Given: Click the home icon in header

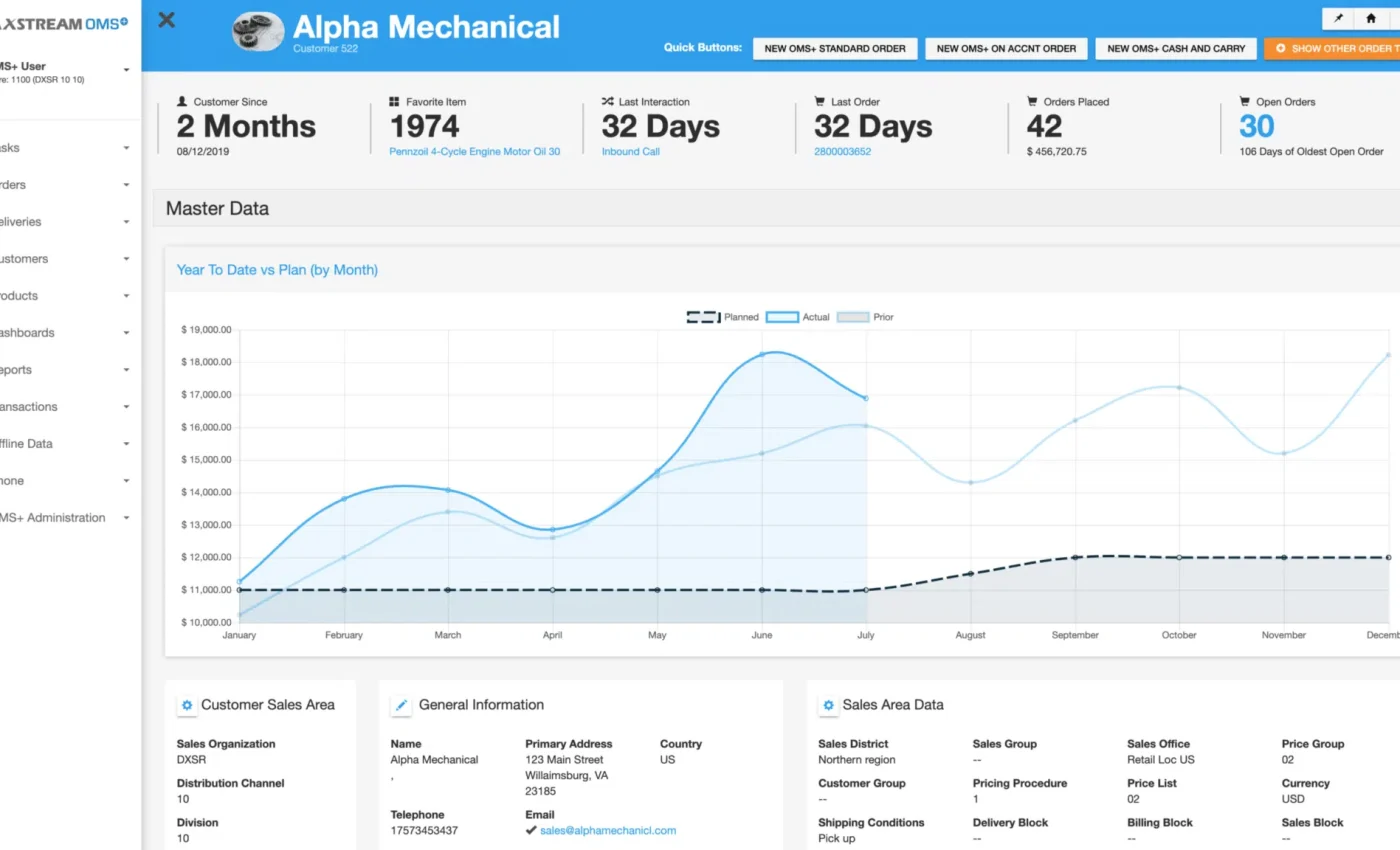Looking at the screenshot, I should click(x=1371, y=19).
